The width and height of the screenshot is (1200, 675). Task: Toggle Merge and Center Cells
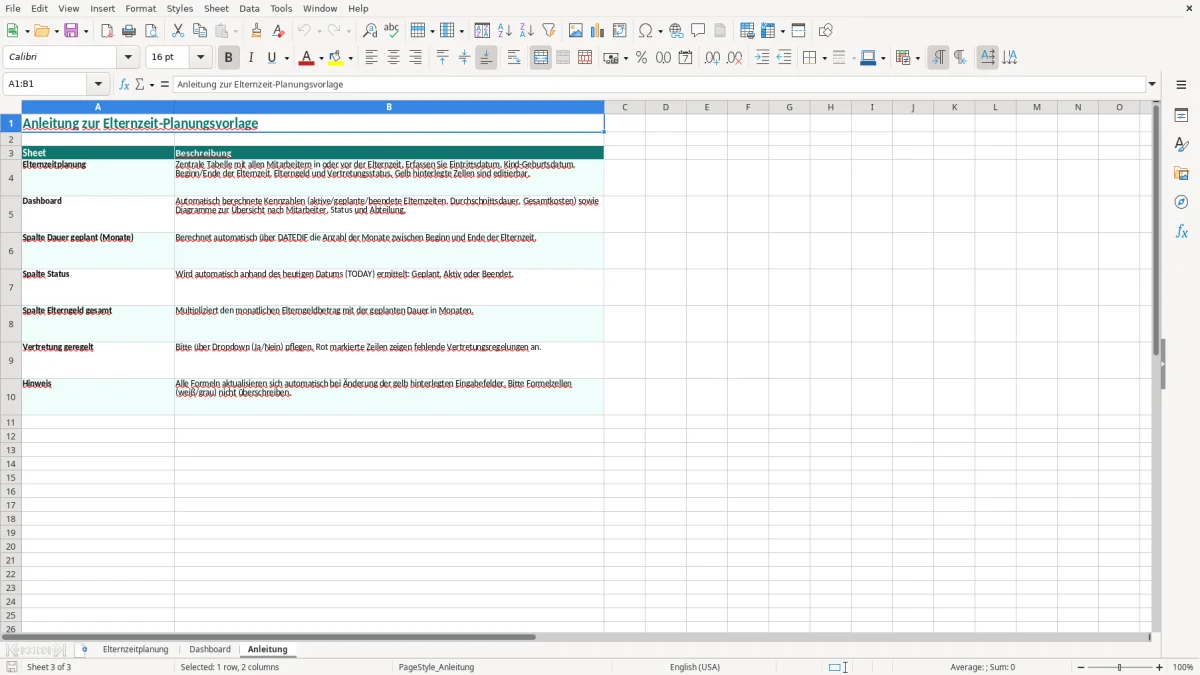click(541, 58)
